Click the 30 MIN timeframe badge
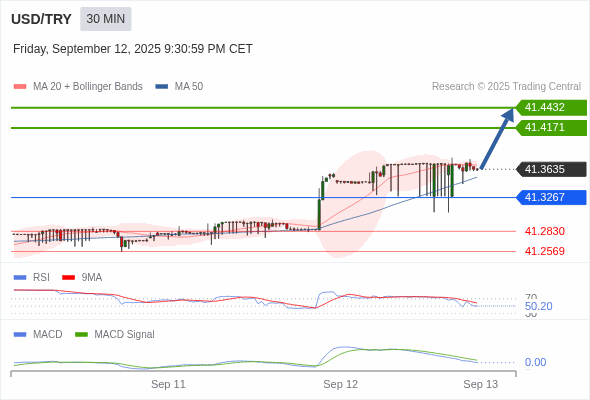590x400 pixels. pyautogui.click(x=106, y=19)
